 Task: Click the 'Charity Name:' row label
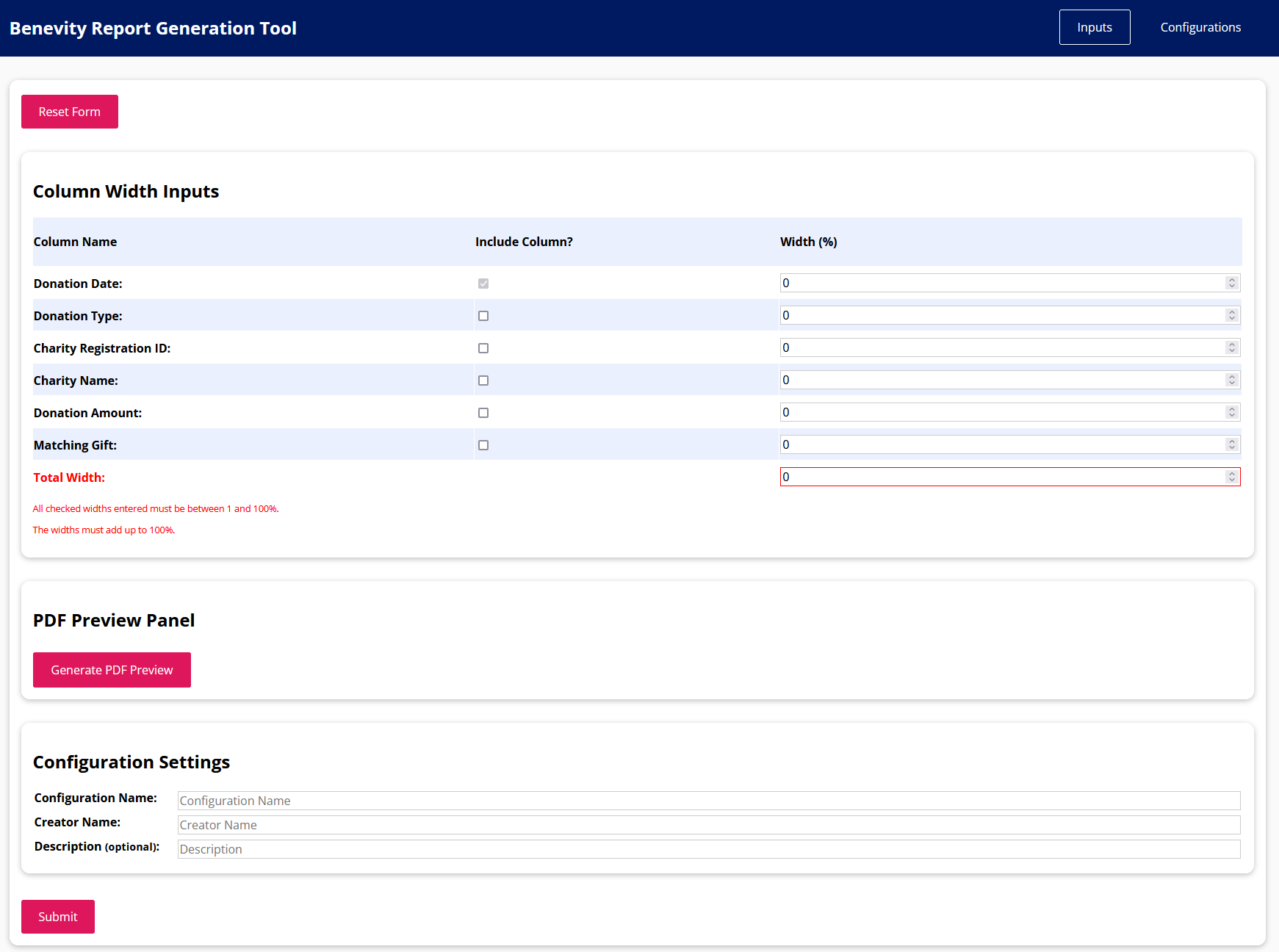[76, 381]
